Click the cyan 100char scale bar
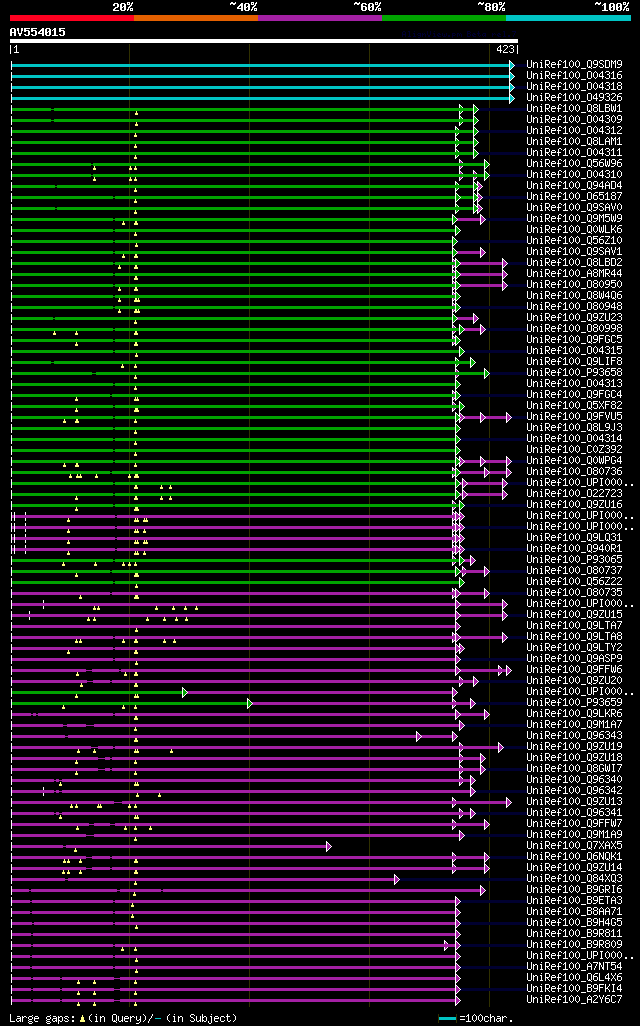Viewport: 640px width, 1026px height. tap(447, 1019)
